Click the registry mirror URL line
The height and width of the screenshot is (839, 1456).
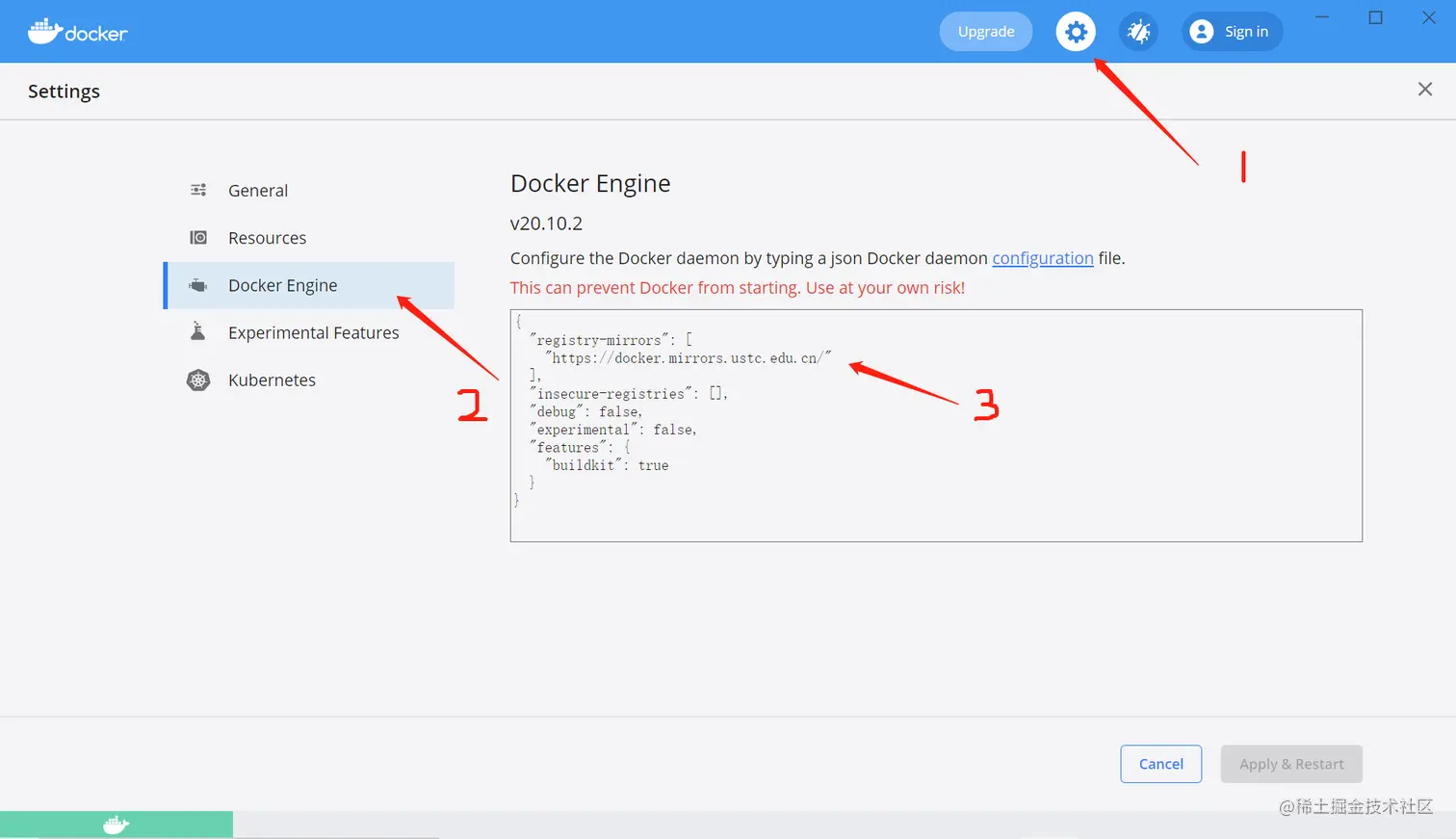tap(689, 358)
